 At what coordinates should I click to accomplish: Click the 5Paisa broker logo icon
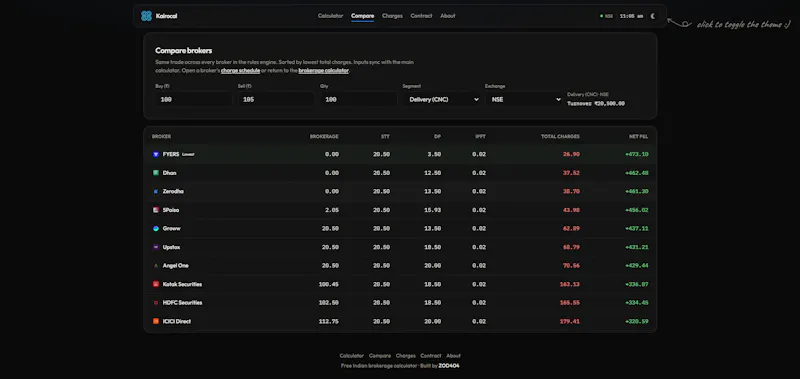(156, 210)
